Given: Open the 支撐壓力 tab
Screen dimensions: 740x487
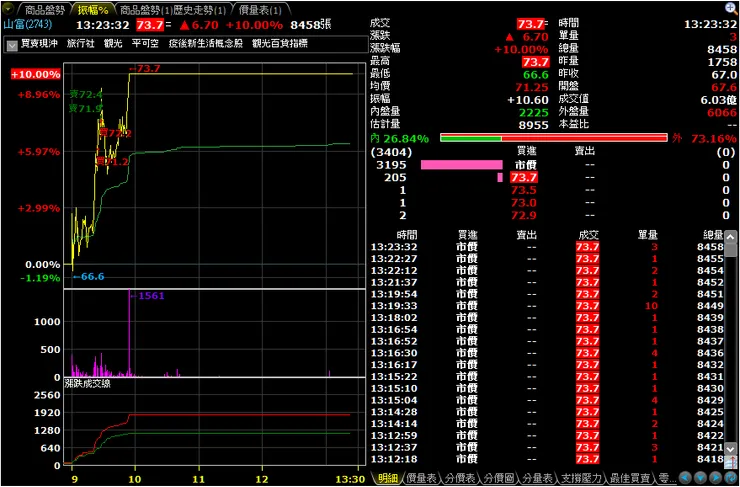Looking at the screenshot, I should click(x=580, y=478).
